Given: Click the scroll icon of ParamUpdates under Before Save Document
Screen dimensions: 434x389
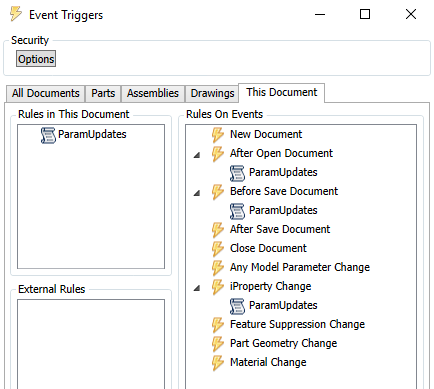Looking at the screenshot, I should pos(237,211).
